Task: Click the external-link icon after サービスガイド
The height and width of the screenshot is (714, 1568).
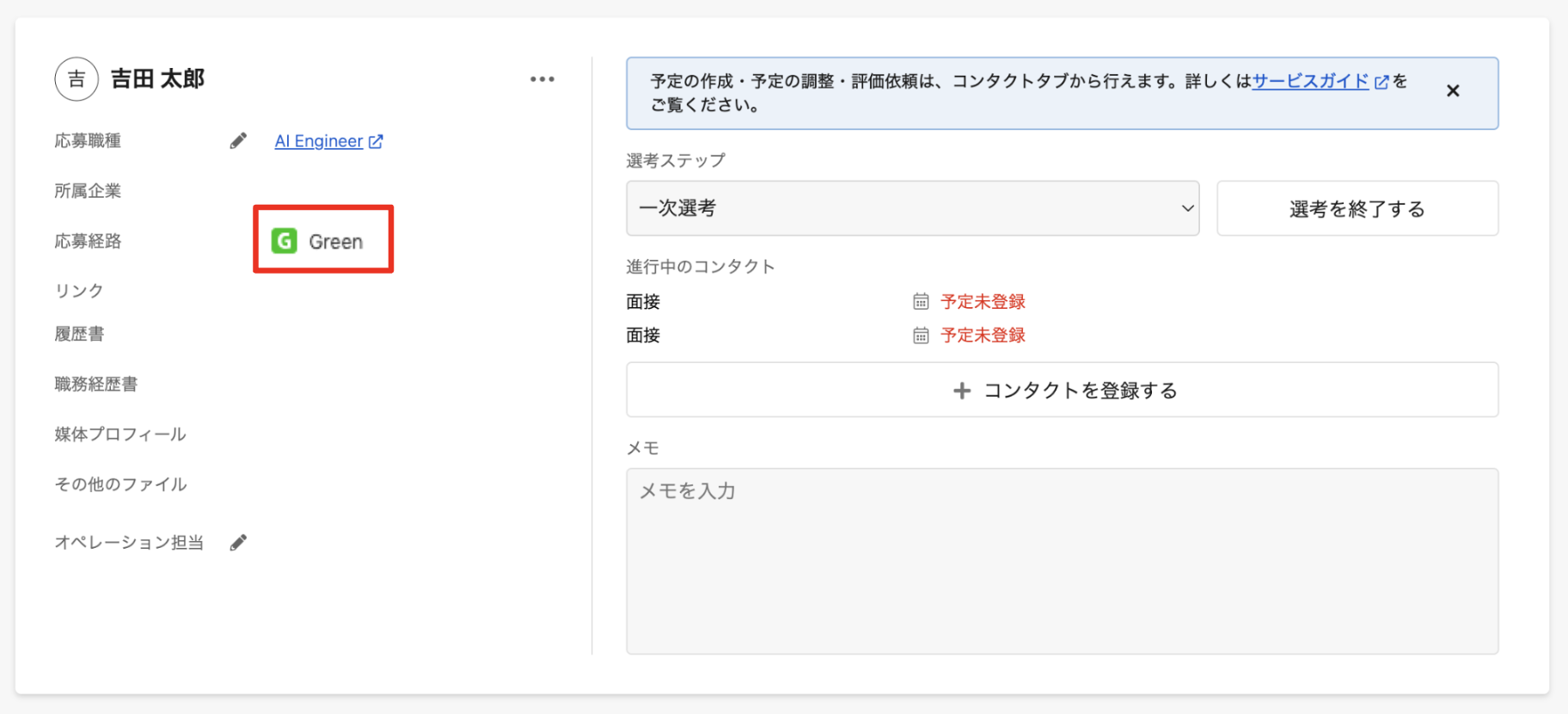Action: click(x=1381, y=82)
